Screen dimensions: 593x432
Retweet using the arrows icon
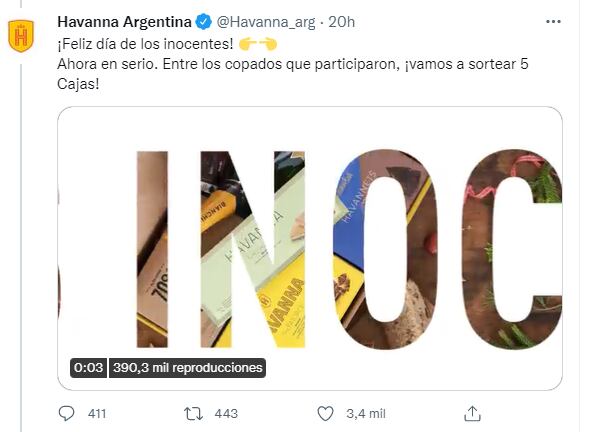coord(193,413)
